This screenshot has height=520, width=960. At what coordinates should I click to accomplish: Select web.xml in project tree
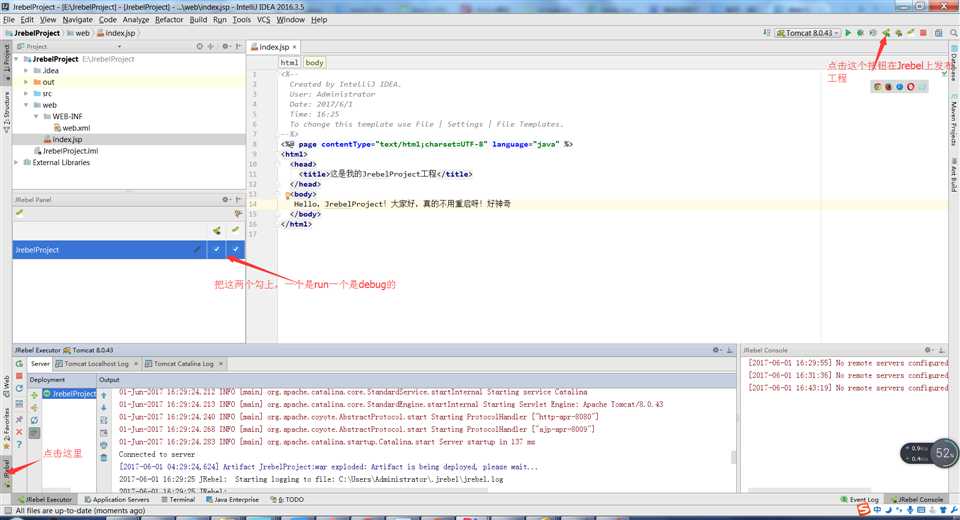pos(72,128)
